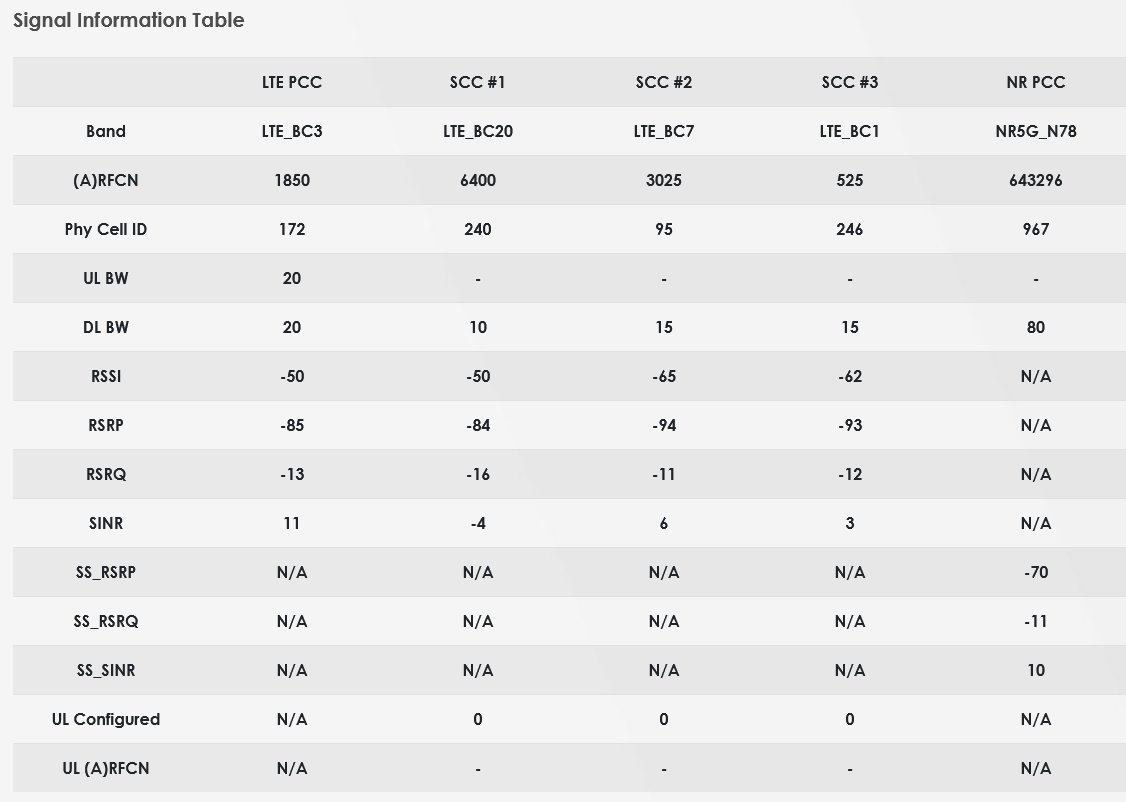Select the LTE PCC column header
The image size is (1126, 802).
(x=292, y=82)
